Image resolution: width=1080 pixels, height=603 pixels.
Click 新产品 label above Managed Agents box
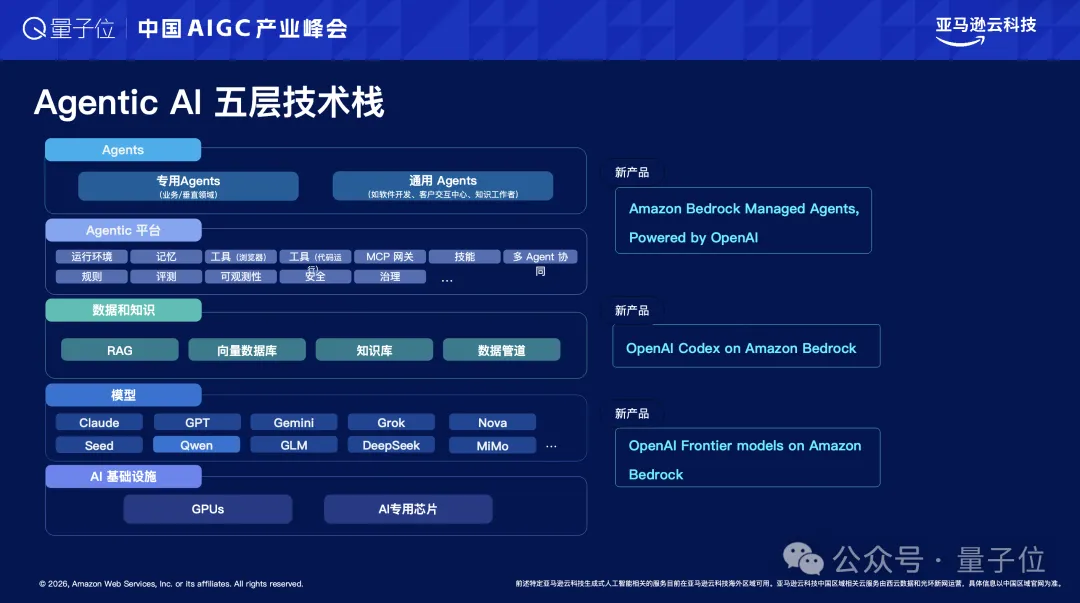coord(632,172)
